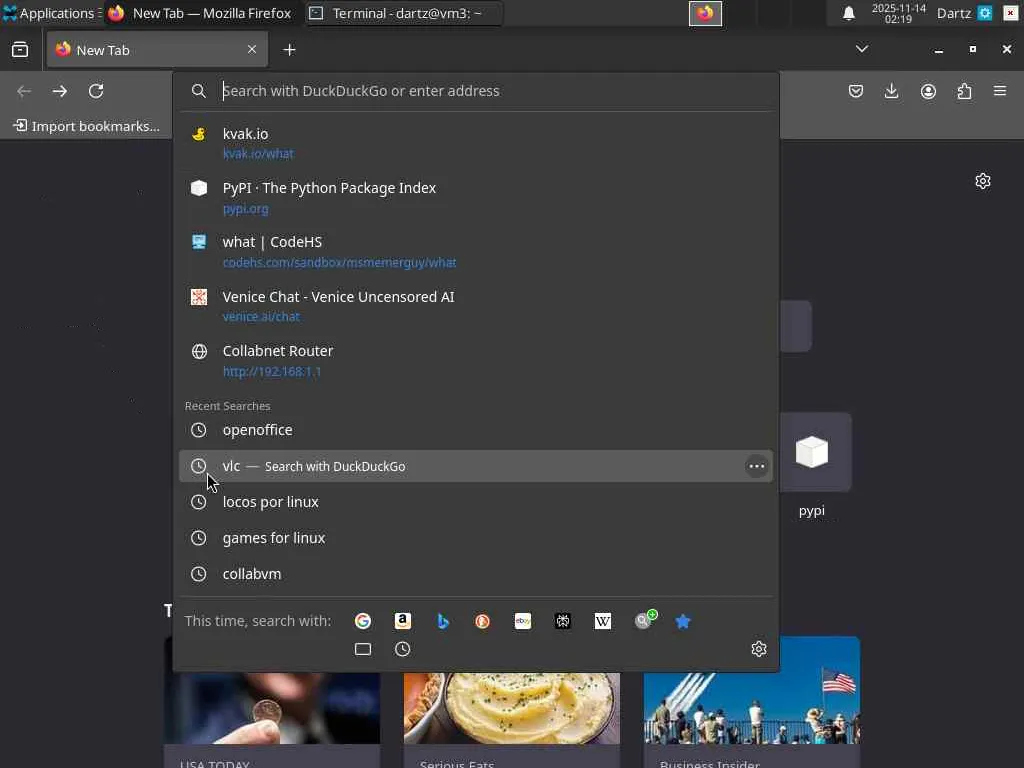Search in History using clock icon below search engines
This screenshot has width=1024, height=768.
(x=403, y=649)
